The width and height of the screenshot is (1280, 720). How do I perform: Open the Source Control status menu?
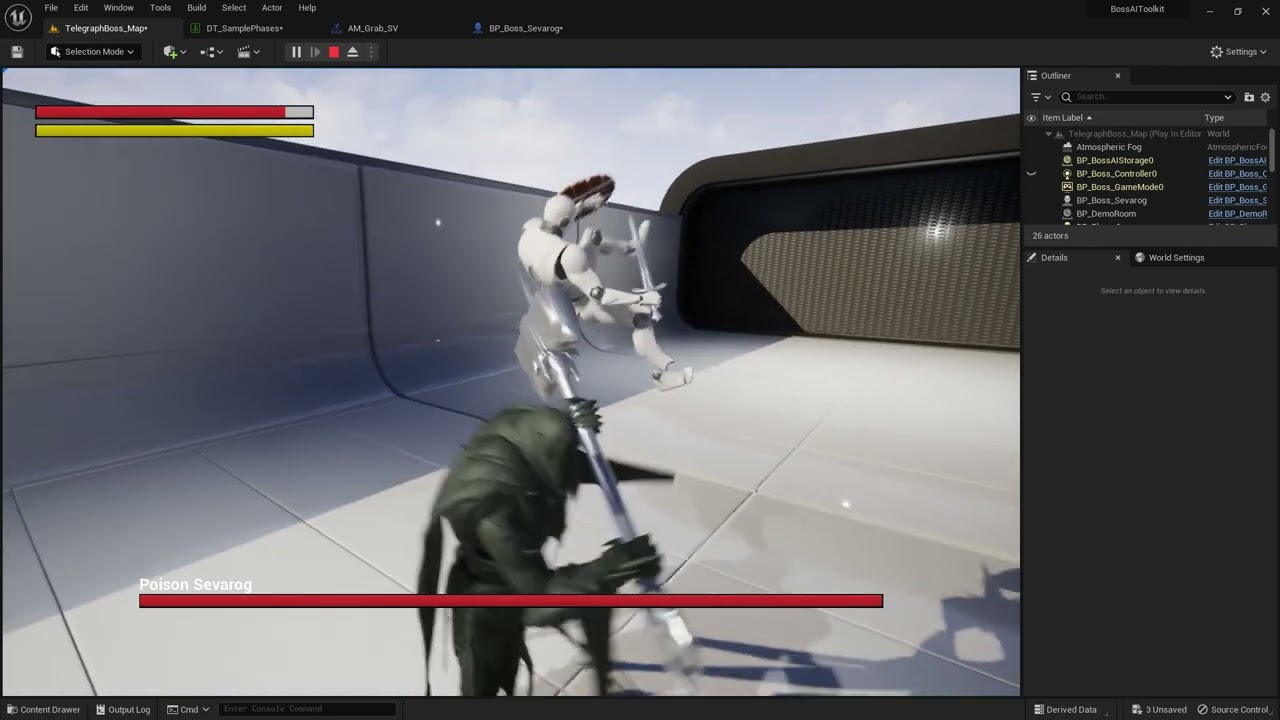1233,710
